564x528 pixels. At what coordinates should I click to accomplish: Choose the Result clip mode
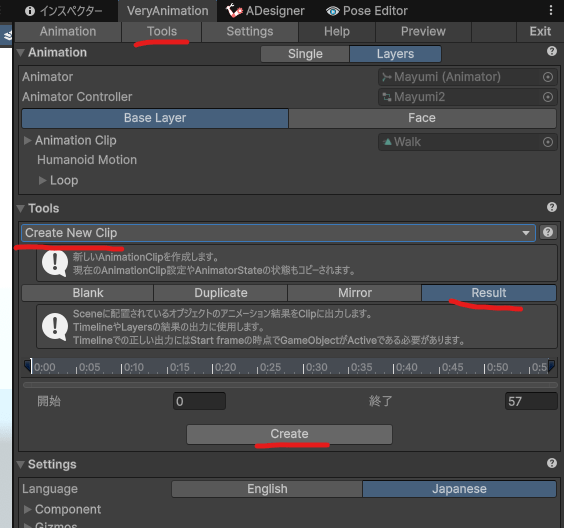[x=489, y=293]
